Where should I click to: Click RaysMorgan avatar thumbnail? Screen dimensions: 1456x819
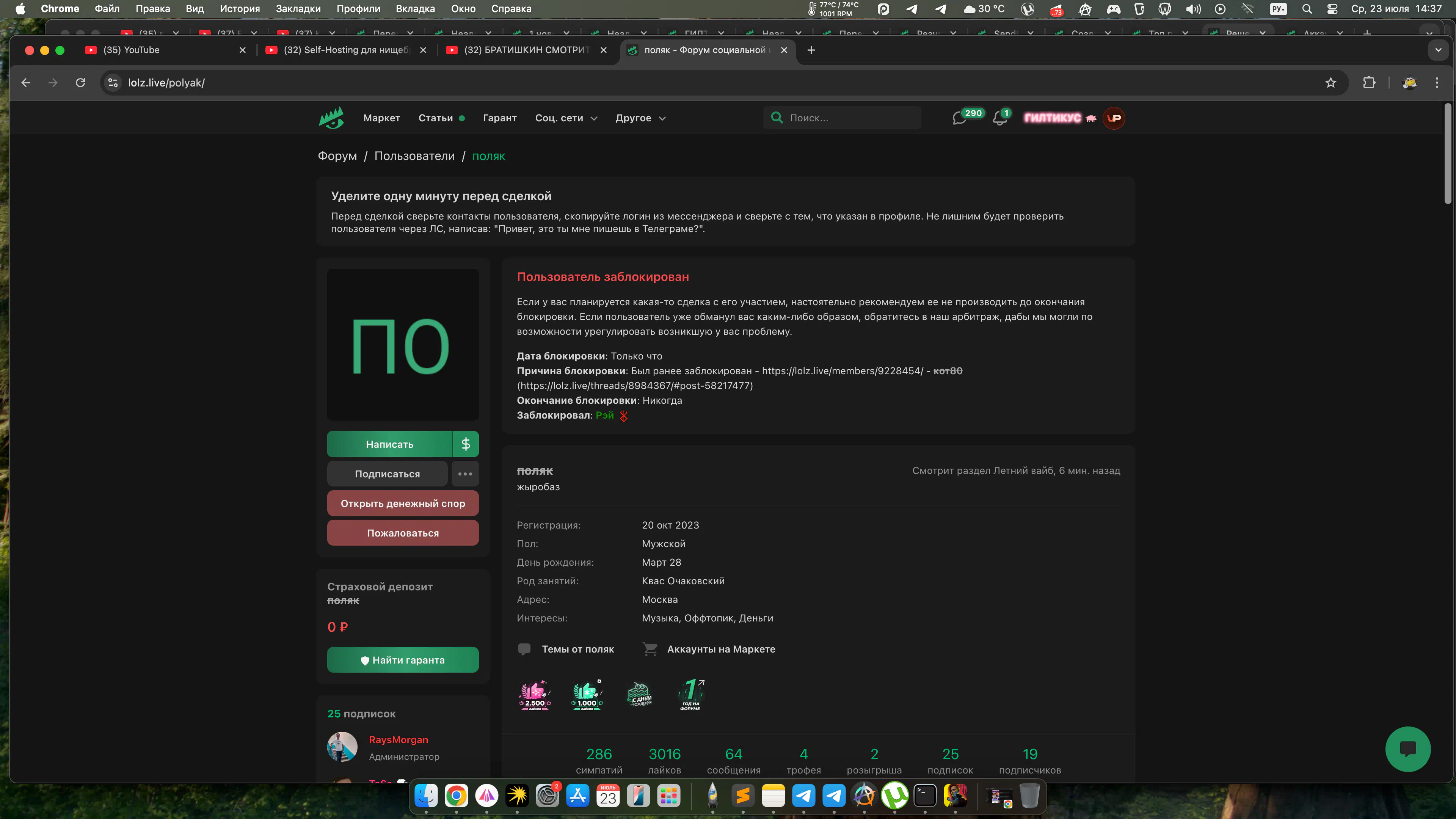click(x=342, y=747)
